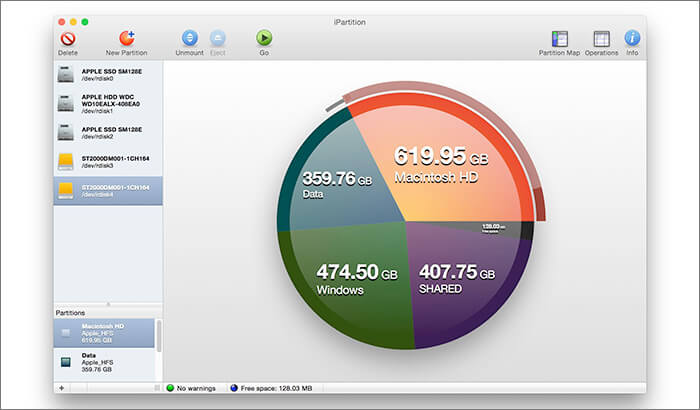The width and height of the screenshot is (700, 410).
Task: Click the sidebar split divider handle
Action: (108, 304)
